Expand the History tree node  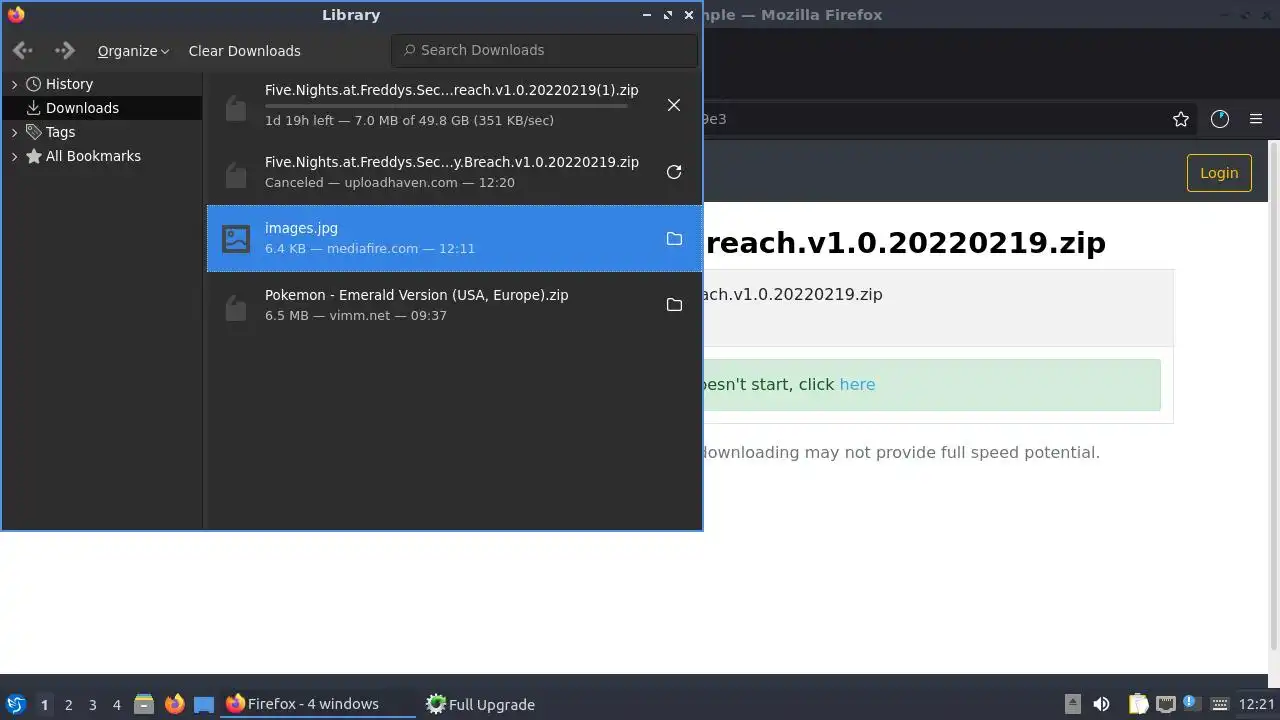click(15, 84)
